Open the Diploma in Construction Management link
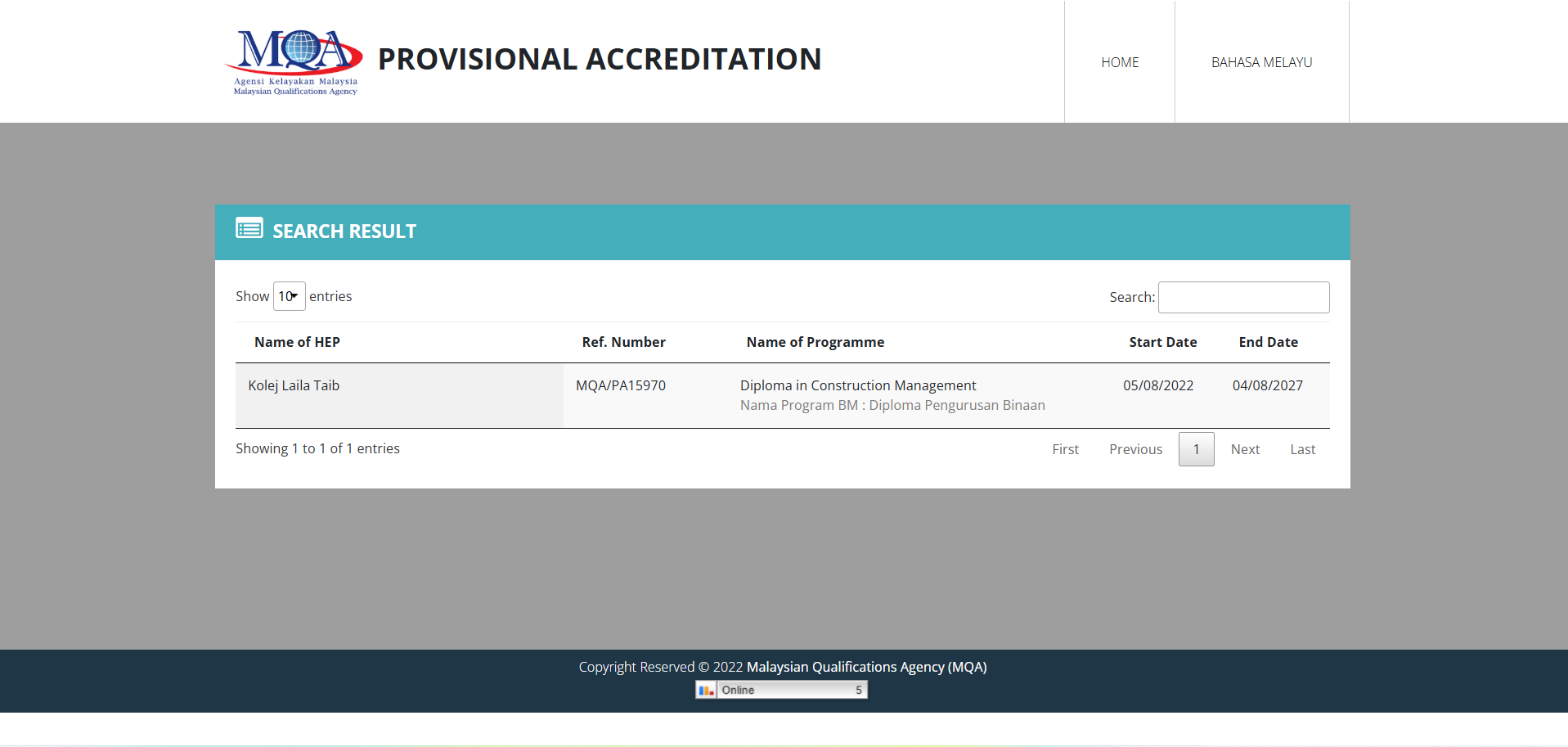The image size is (1568, 747). pos(857,385)
